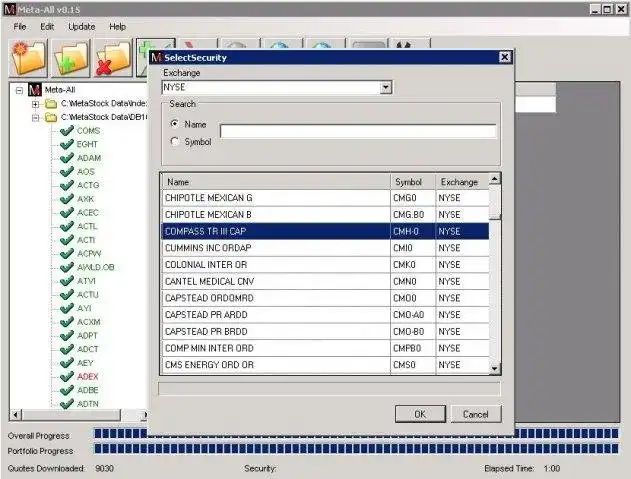Viewport: 631px width, 479px height.
Task: Select the Symbol search radio button
Action: point(175,141)
